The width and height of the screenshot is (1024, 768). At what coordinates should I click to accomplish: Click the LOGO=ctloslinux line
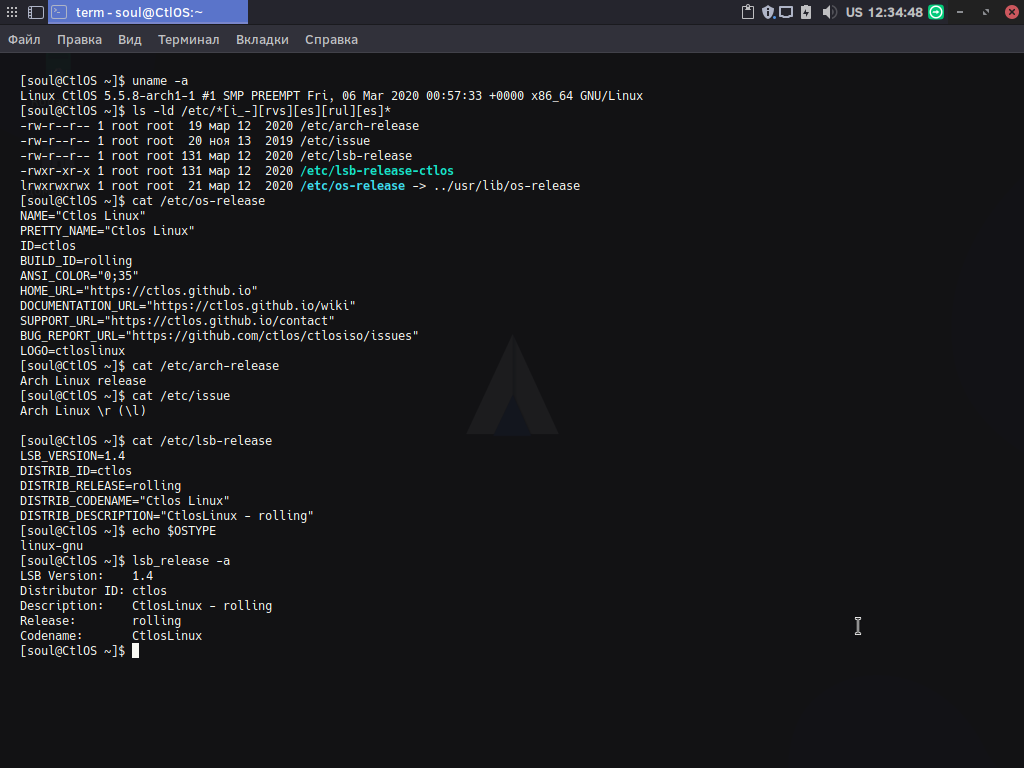click(x=72, y=351)
